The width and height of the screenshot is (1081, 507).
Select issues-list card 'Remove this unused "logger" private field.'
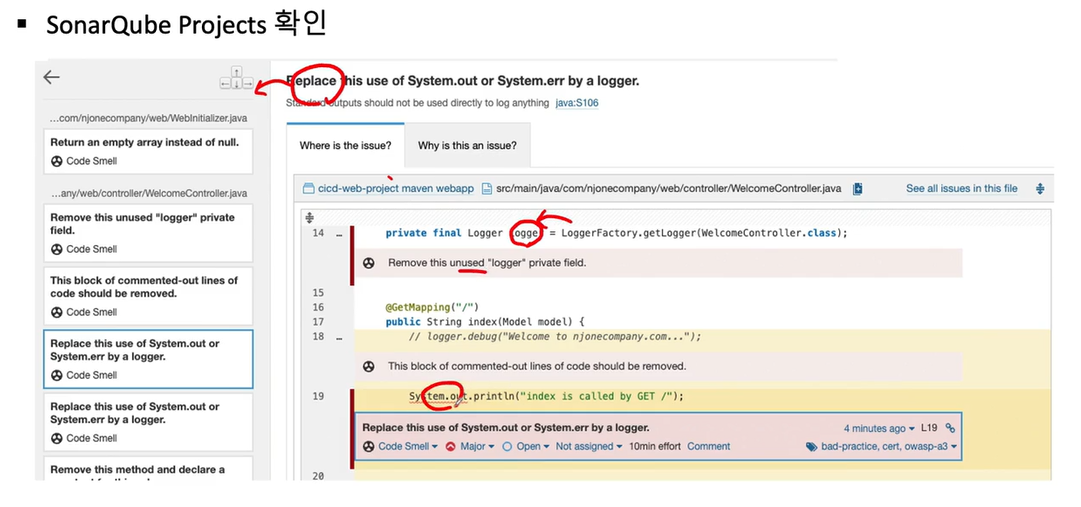(x=148, y=232)
